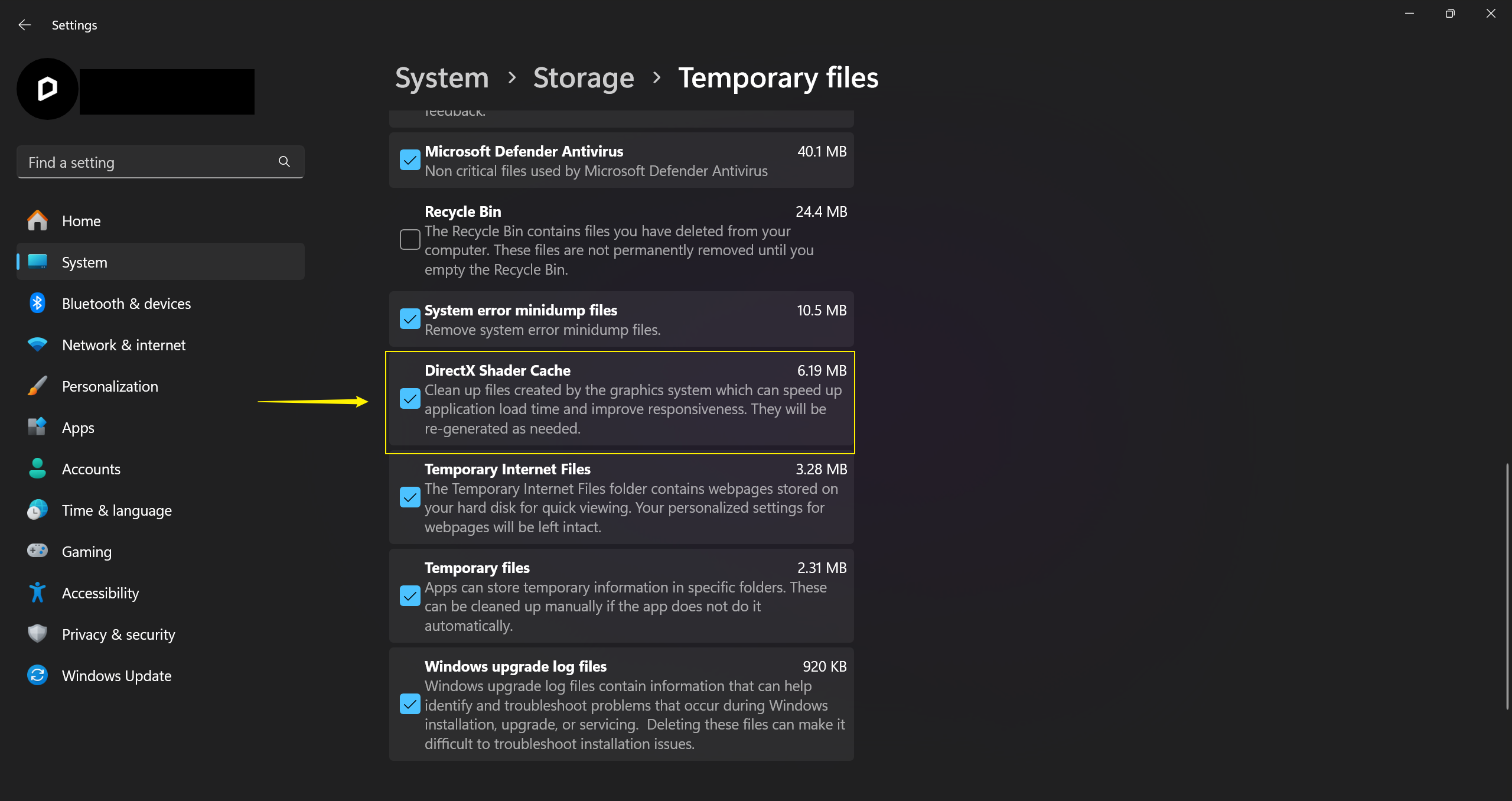The width and height of the screenshot is (1512, 801).
Task: Click System in the breadcrumb
Action: pyautogui.click(x=442, y=78)
